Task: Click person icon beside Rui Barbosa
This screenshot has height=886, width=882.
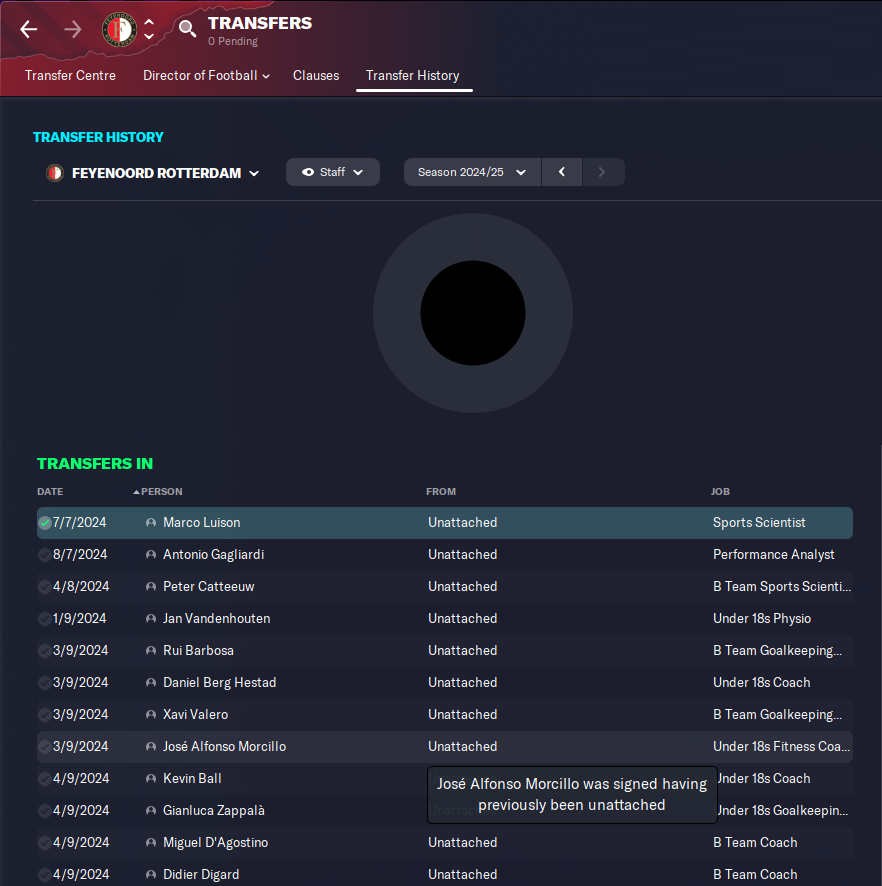Action: (x=151, y=650)
